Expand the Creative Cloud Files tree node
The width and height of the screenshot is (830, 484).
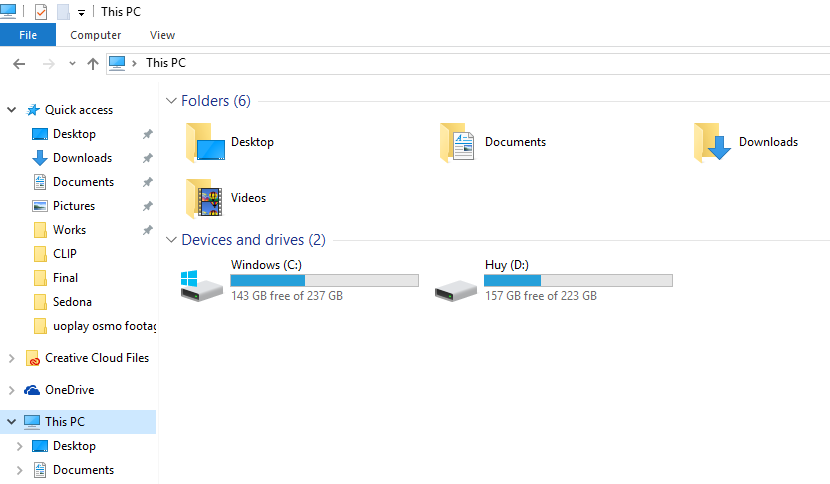[x=12, y=358]
